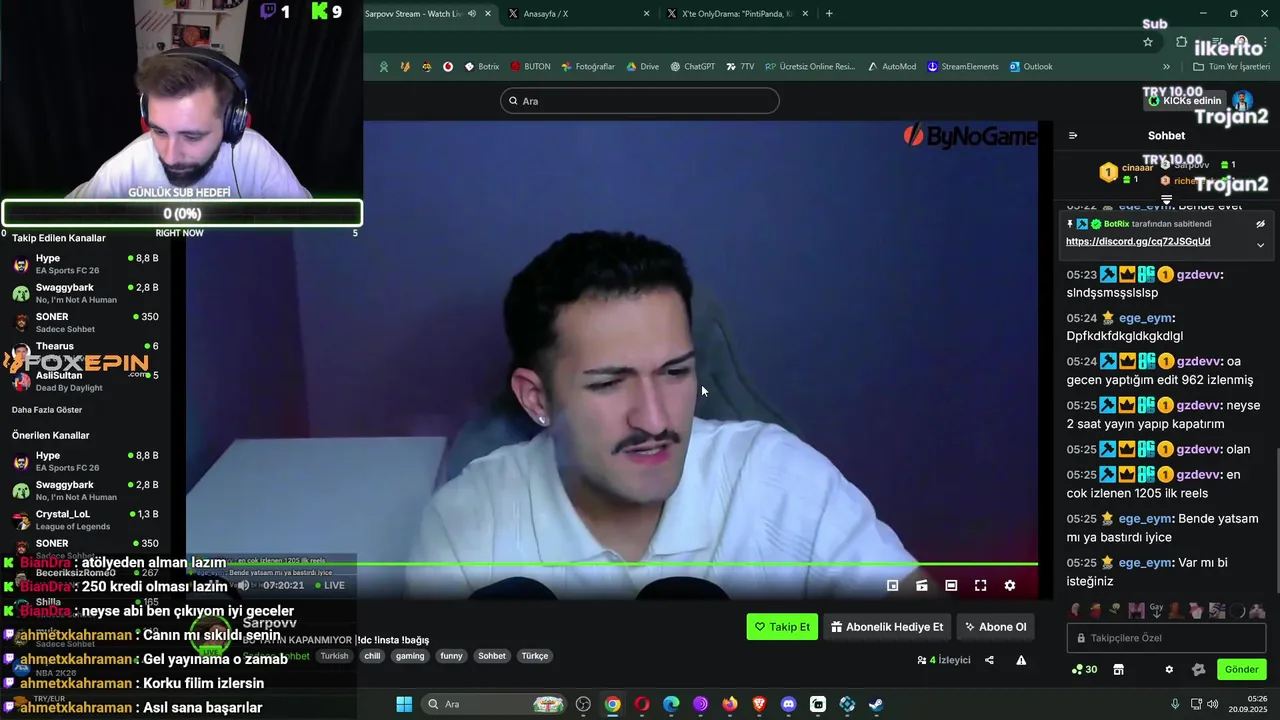Open the browser extensions puzzle icon

click(x=1182, y=42)
